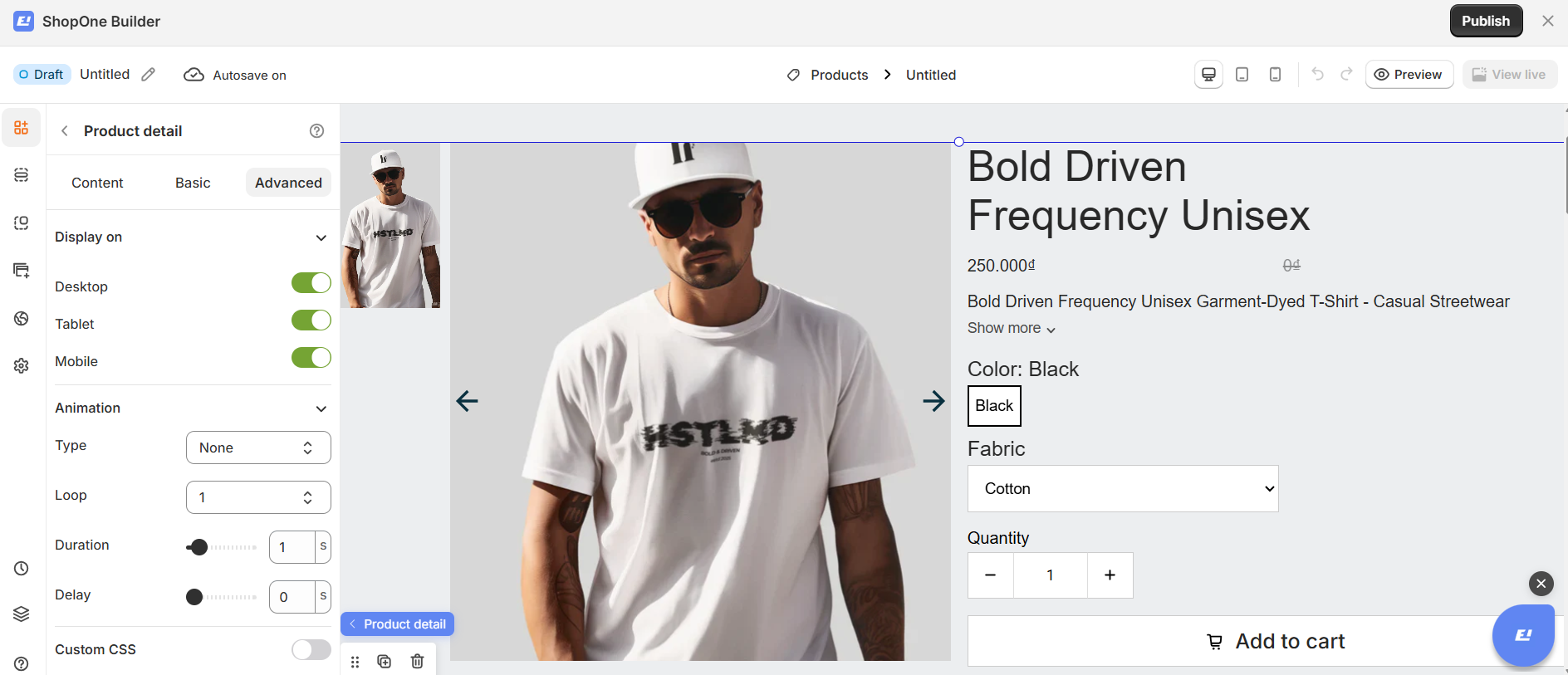Viewport: 1568px width, 675px height.
Task: Delete the Product detail block
Action: click(417, 662)
